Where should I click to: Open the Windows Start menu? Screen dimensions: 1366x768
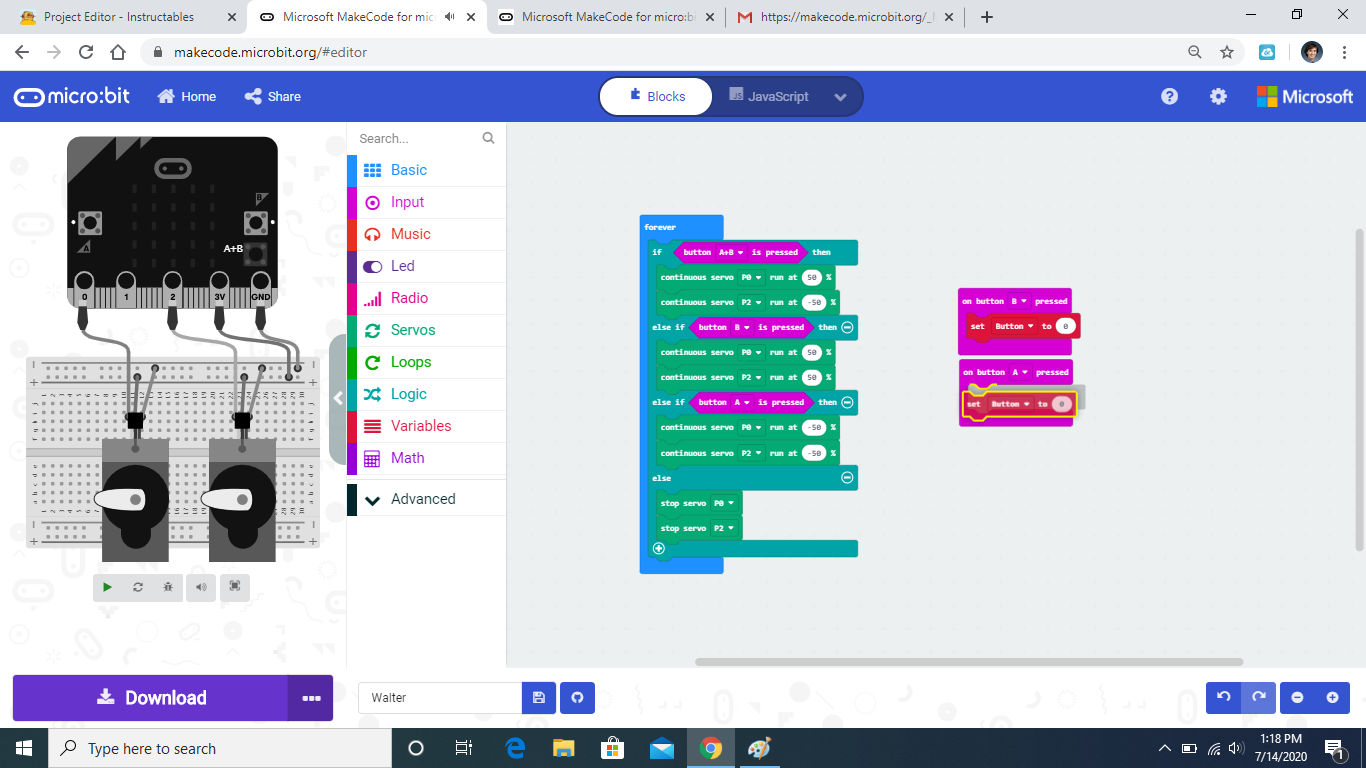click(x=24, y=748)
